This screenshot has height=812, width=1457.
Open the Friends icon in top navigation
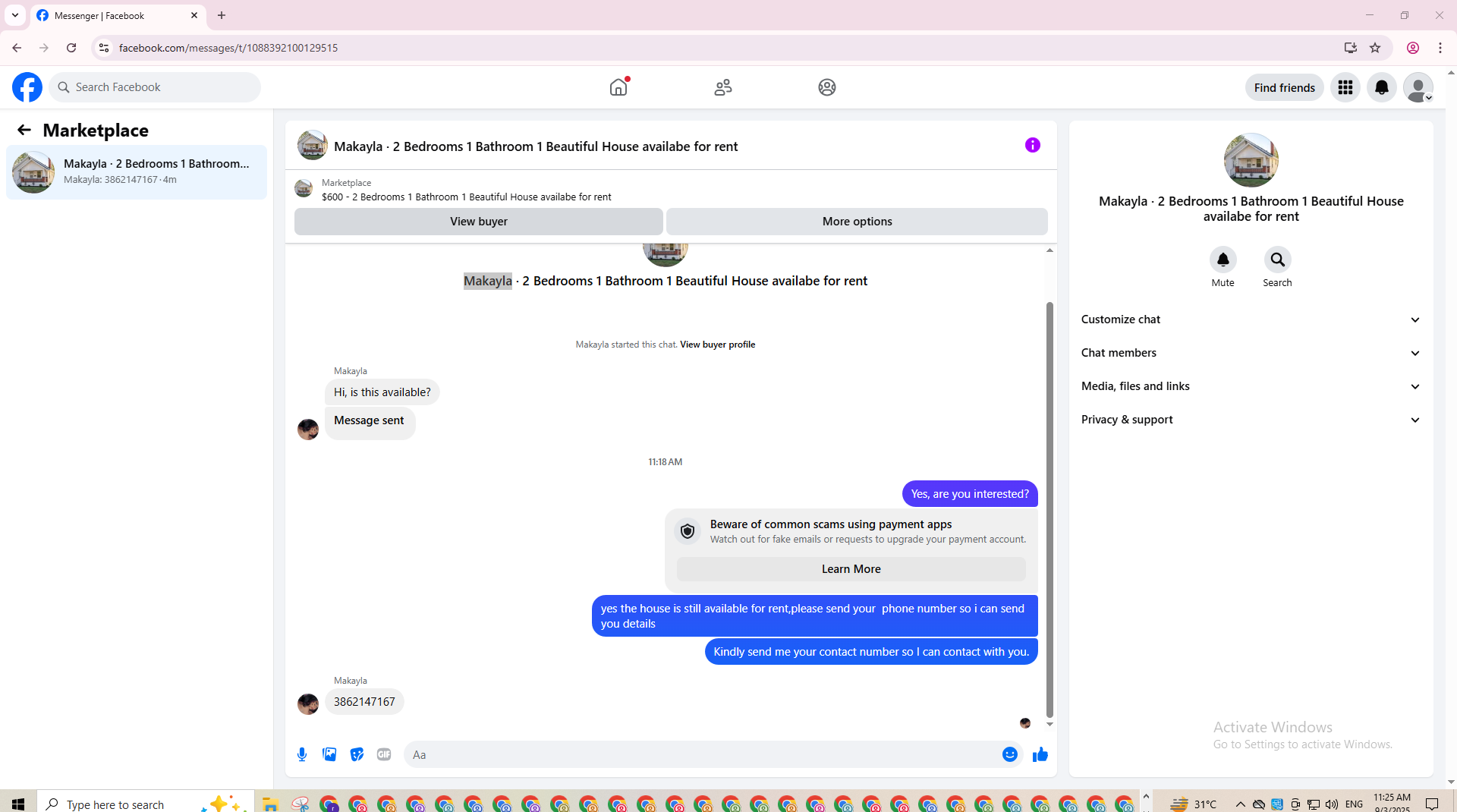pyautogui.click(x=723, y=87)
